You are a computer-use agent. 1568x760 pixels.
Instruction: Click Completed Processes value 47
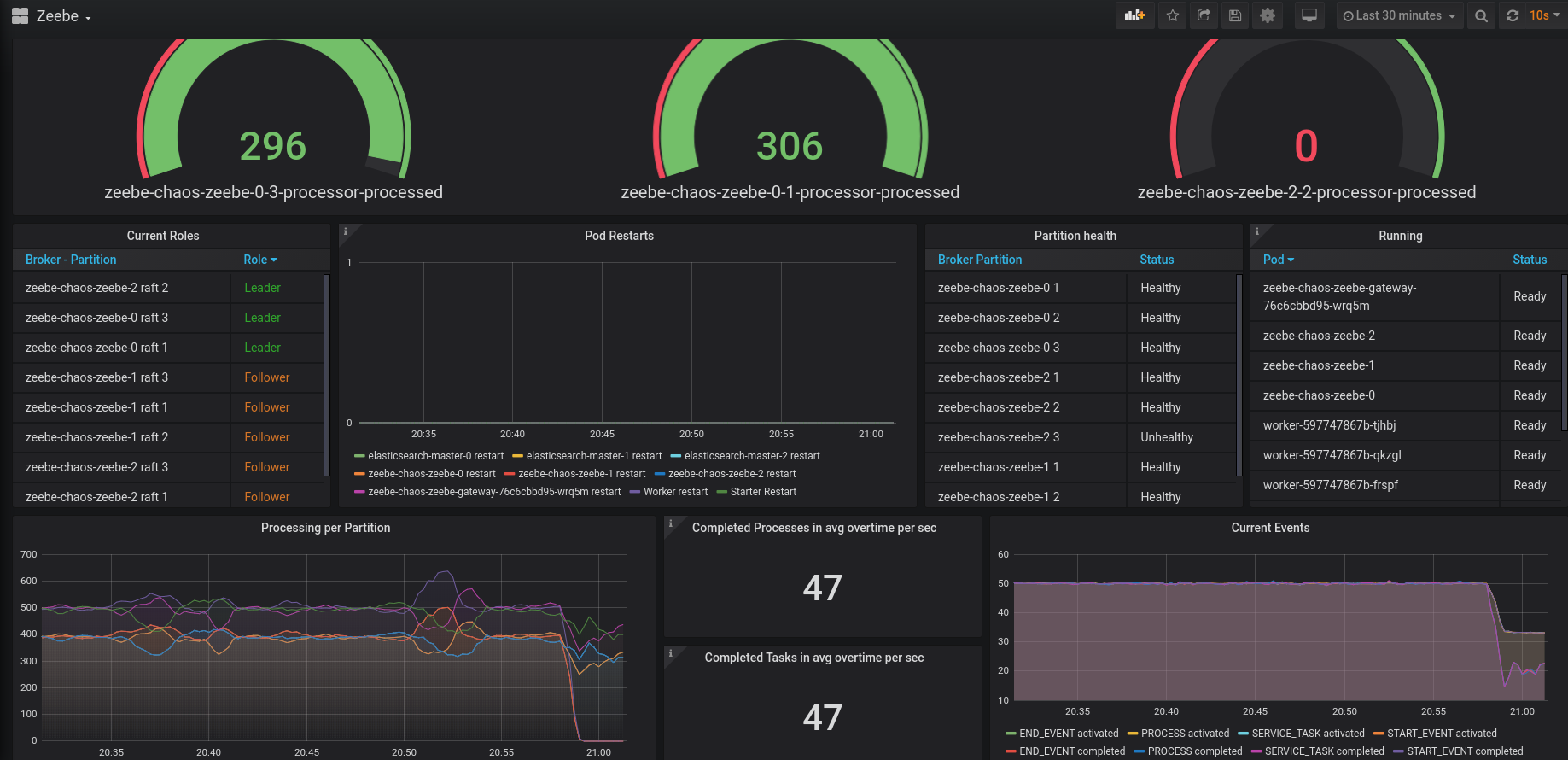tap(822, 588)
